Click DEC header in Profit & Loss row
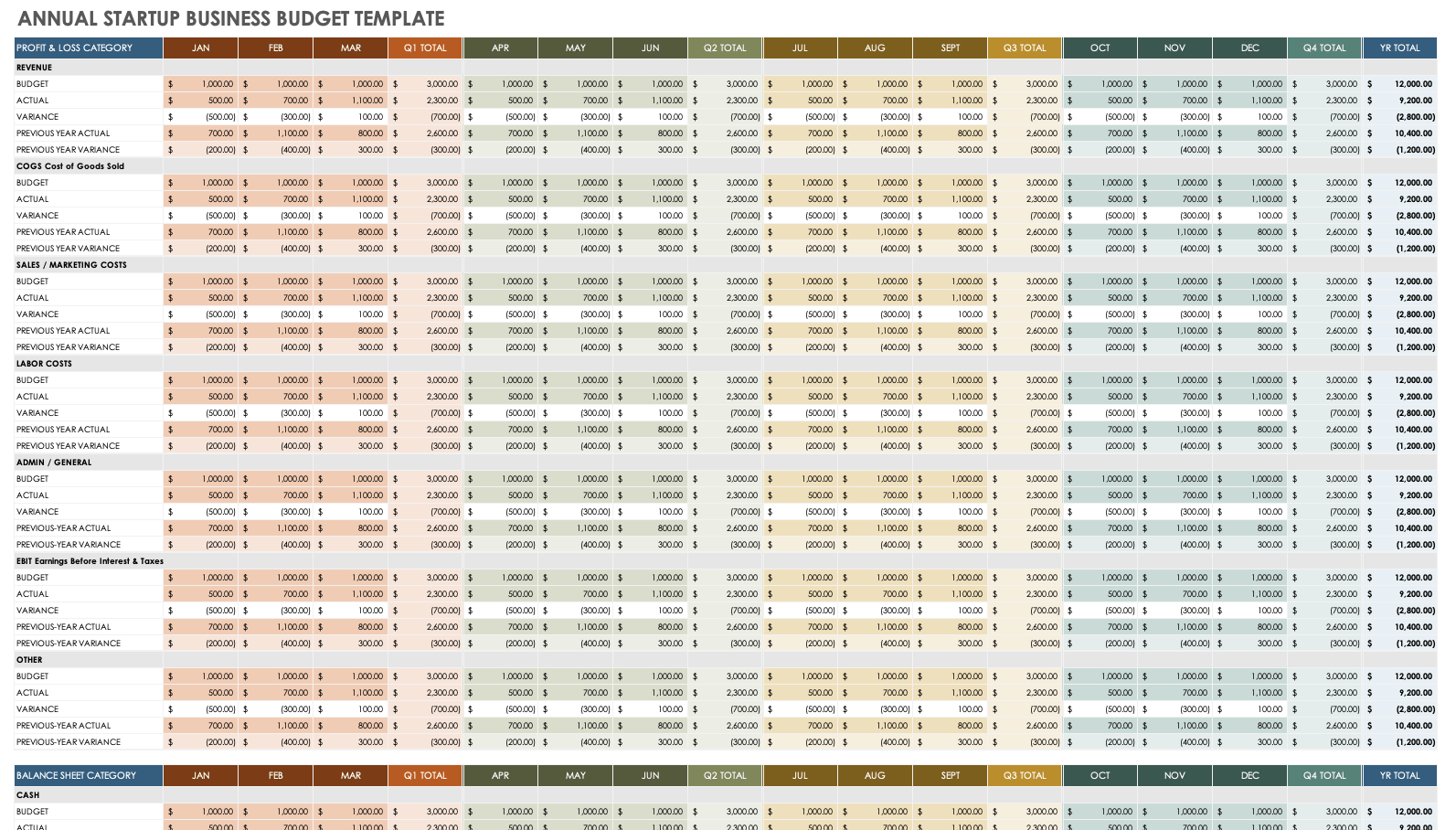 point(1250,48)
